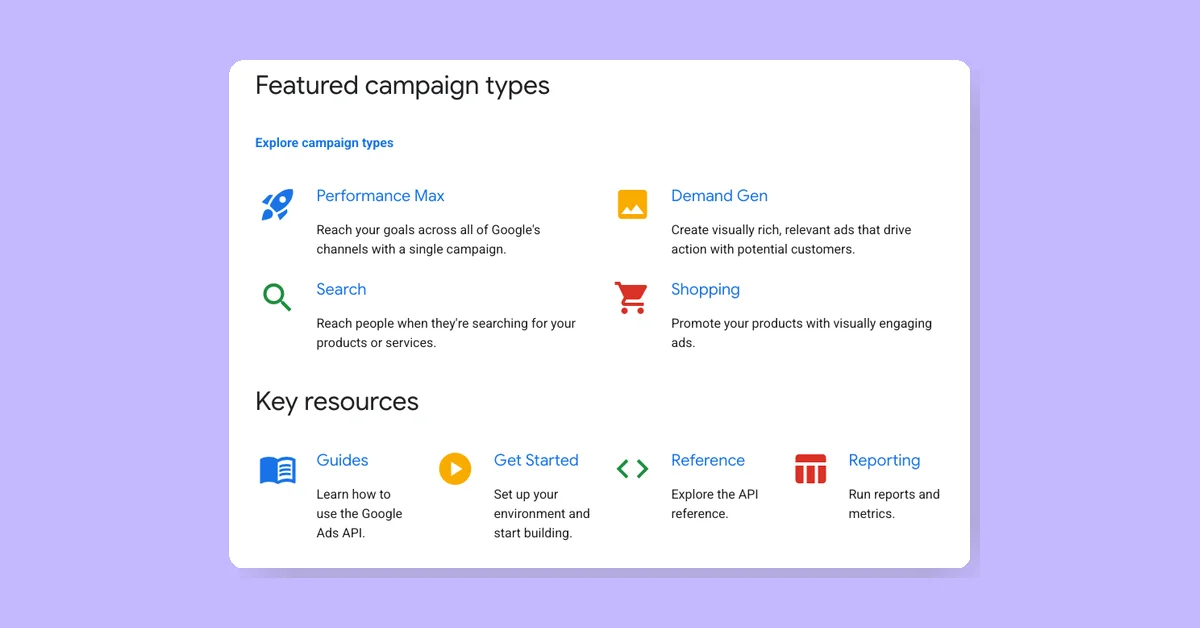Viewport: 1200px width, 628px height.
Task: Click the Search magnifying glass icon
Action: (x=277, y=297)
